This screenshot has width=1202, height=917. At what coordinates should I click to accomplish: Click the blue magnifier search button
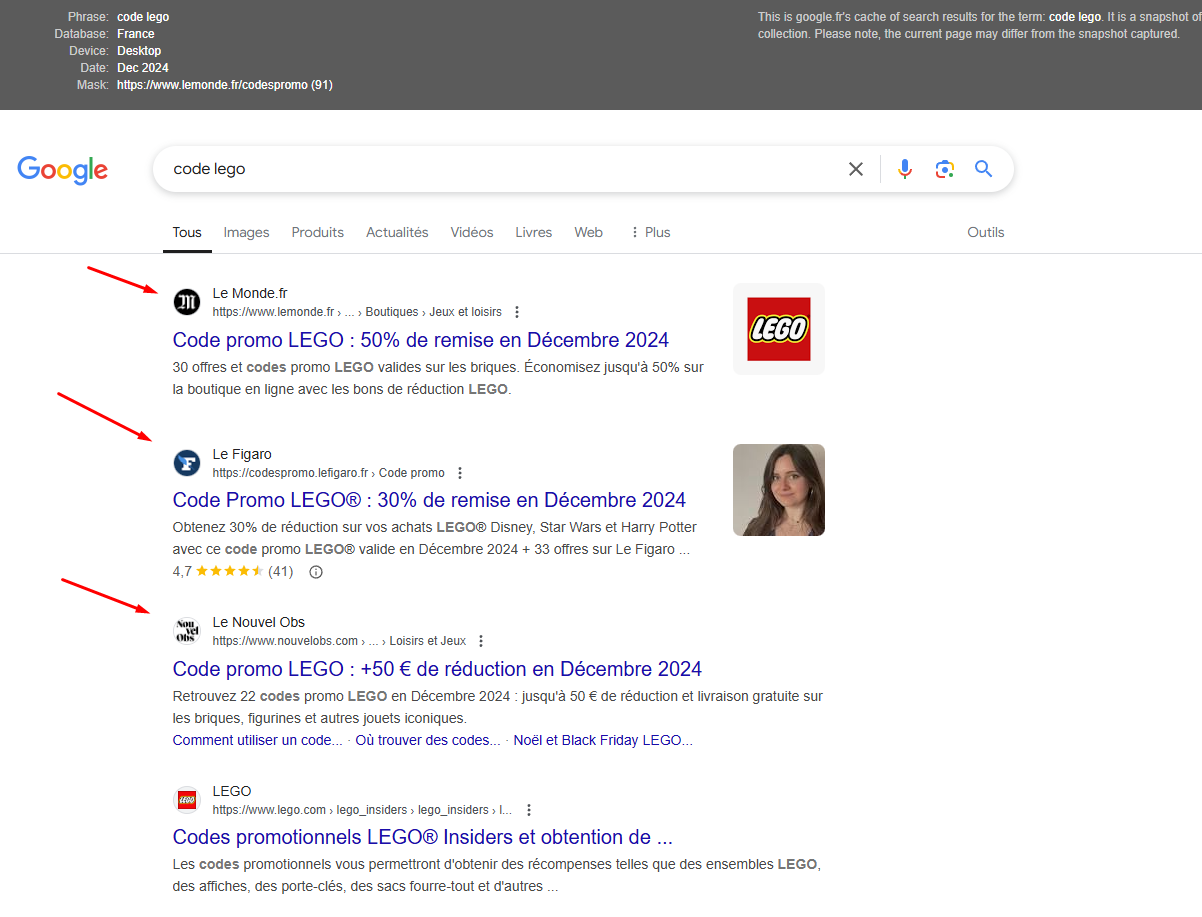pyautogui.click(x=984, y=169)
